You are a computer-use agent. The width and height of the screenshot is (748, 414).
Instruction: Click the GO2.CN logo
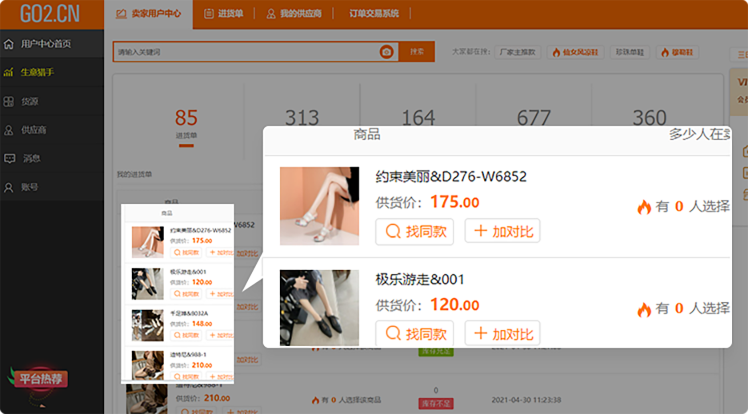45,14
